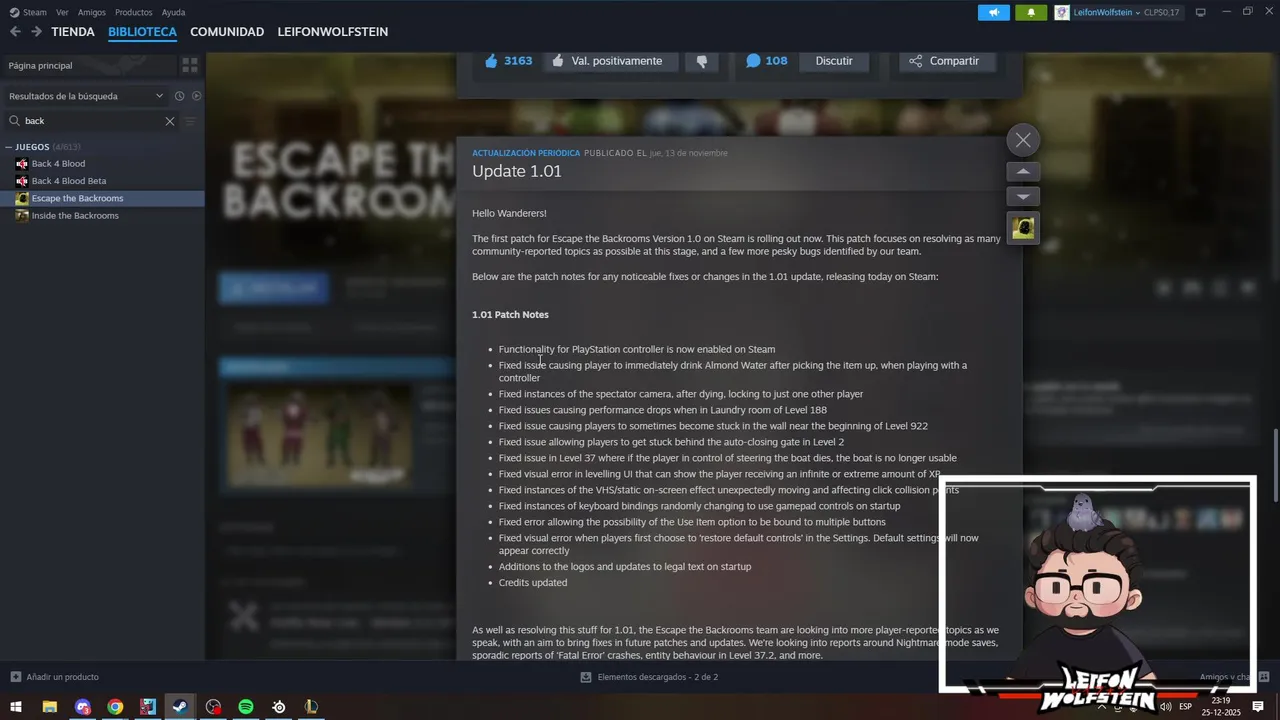This screenshot has width=1280, height=720.
Task: Open the COMUNIDAD tab
Action: coord(227,32)
